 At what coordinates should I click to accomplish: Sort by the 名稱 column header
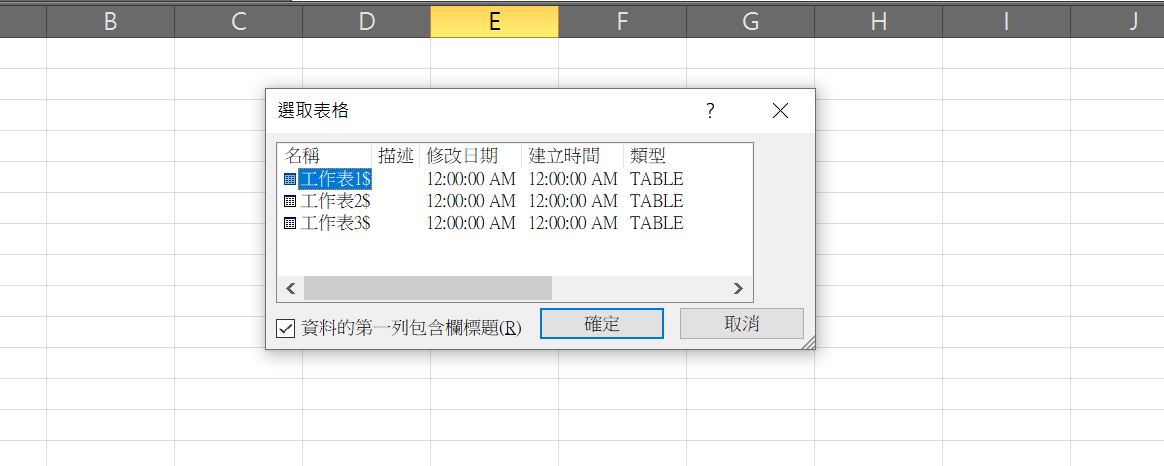tap(324, 156)
